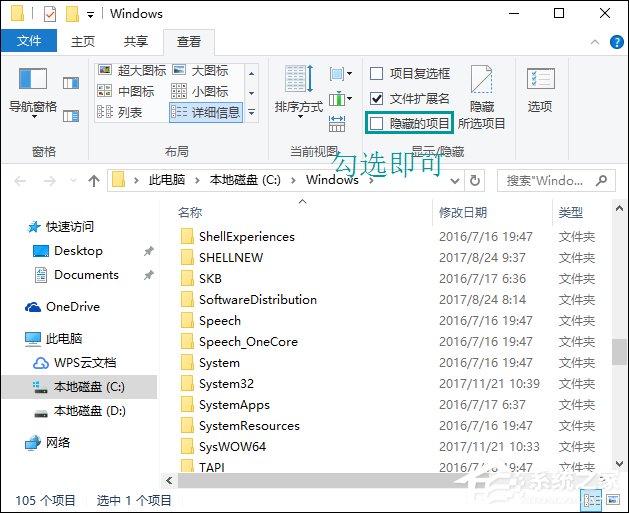629x513 pixels.
Task: Go up one level arrow
Action: pos(94,181)
